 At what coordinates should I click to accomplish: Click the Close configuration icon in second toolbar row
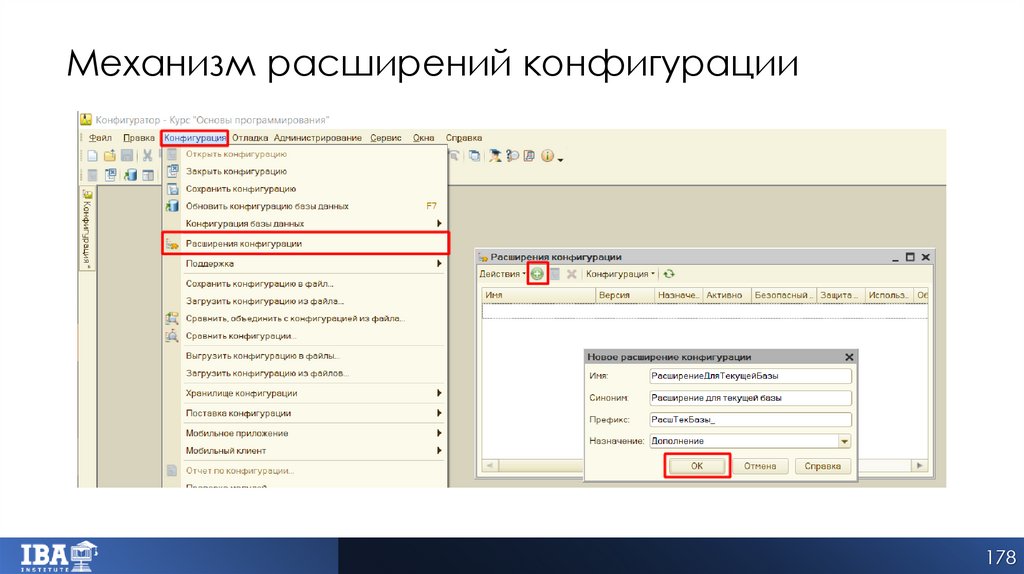(x=110, y=174)
